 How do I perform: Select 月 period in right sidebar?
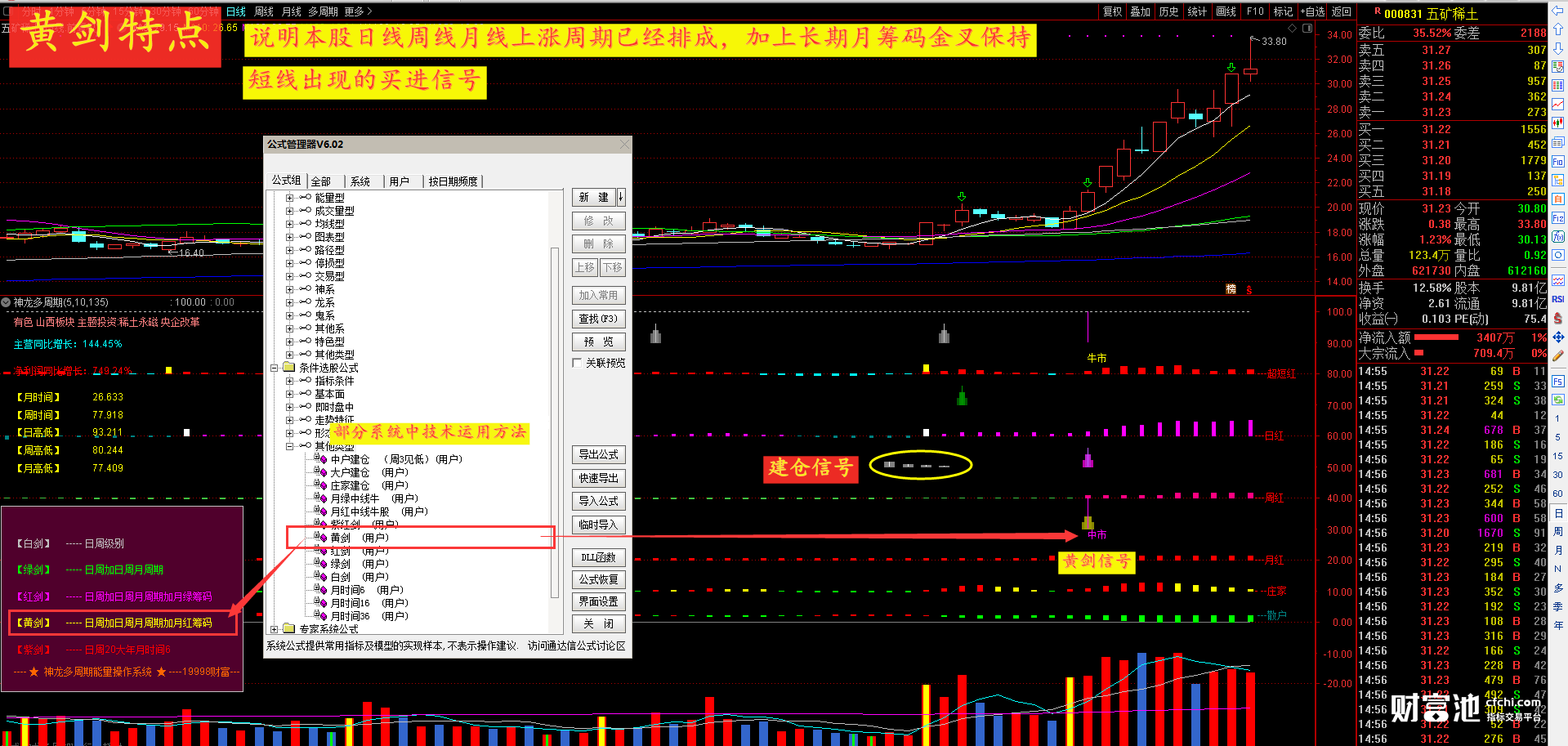click(x=1558, y=550)
